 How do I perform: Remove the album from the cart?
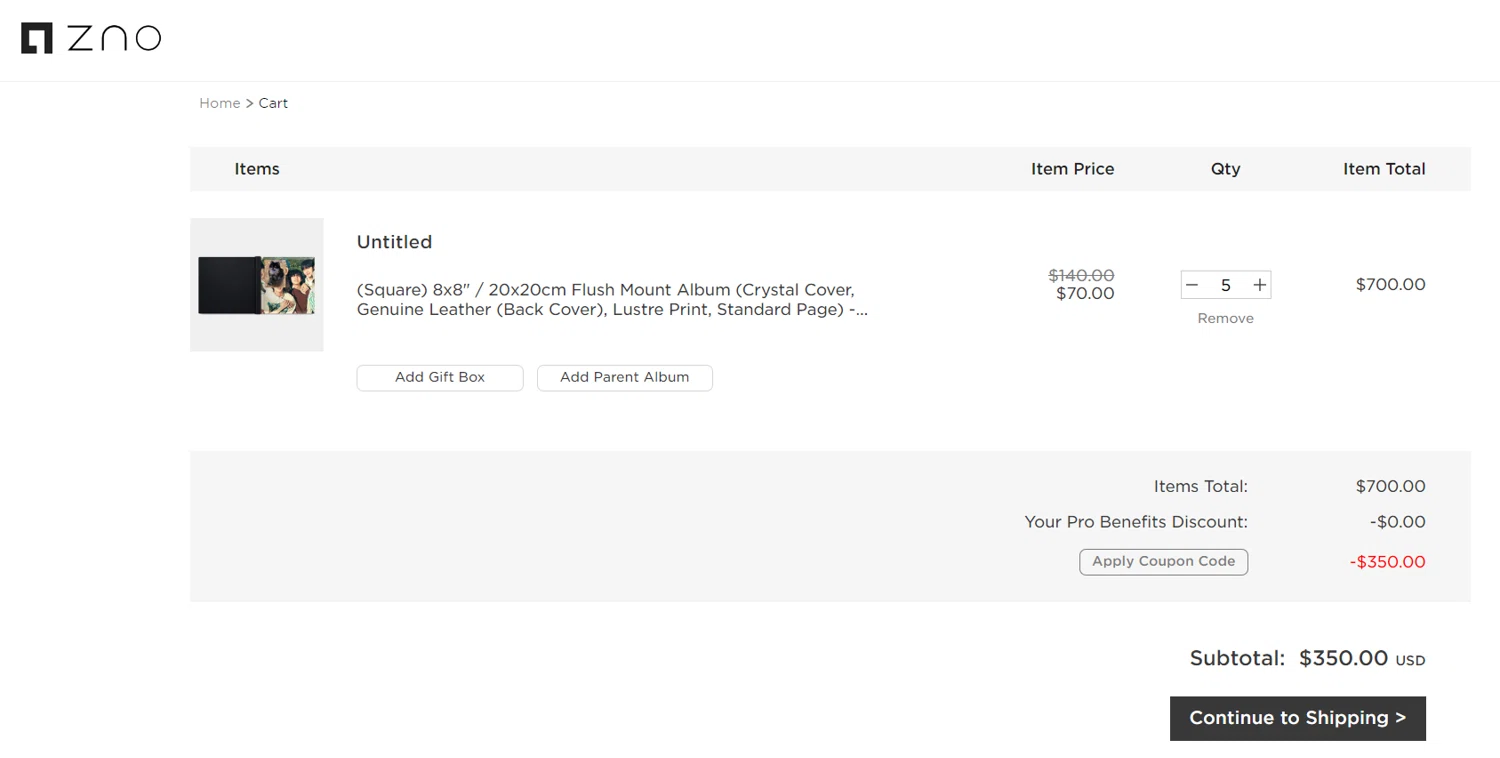click(x=1225, y=318)
